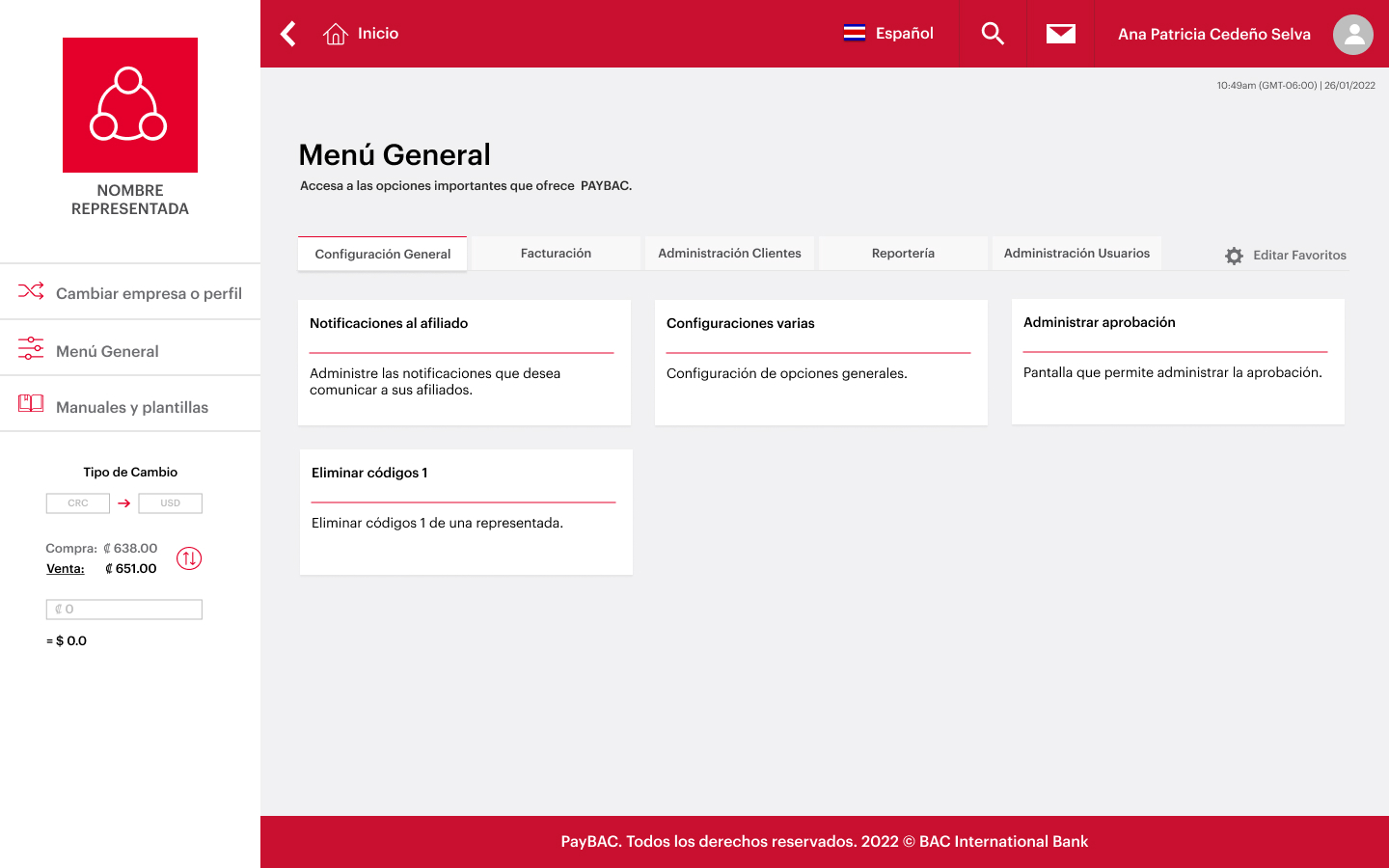Open Administrar aprobación
The image size is (1389, 868).
point(1177,362)
